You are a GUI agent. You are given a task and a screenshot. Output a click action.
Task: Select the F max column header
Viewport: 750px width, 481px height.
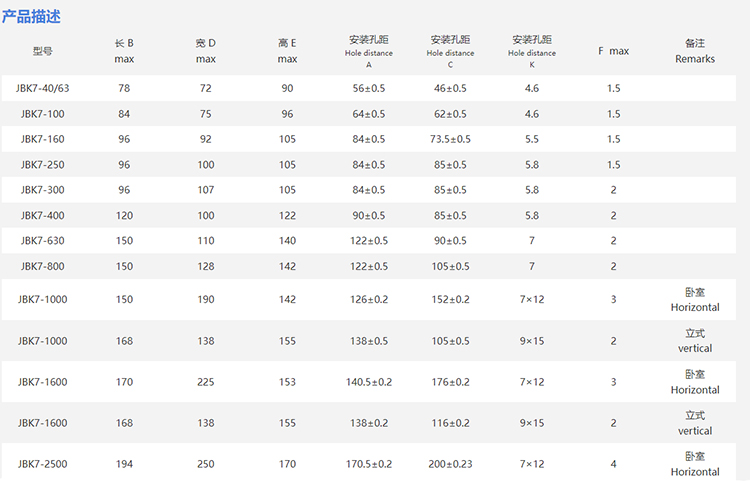point(613,51)
